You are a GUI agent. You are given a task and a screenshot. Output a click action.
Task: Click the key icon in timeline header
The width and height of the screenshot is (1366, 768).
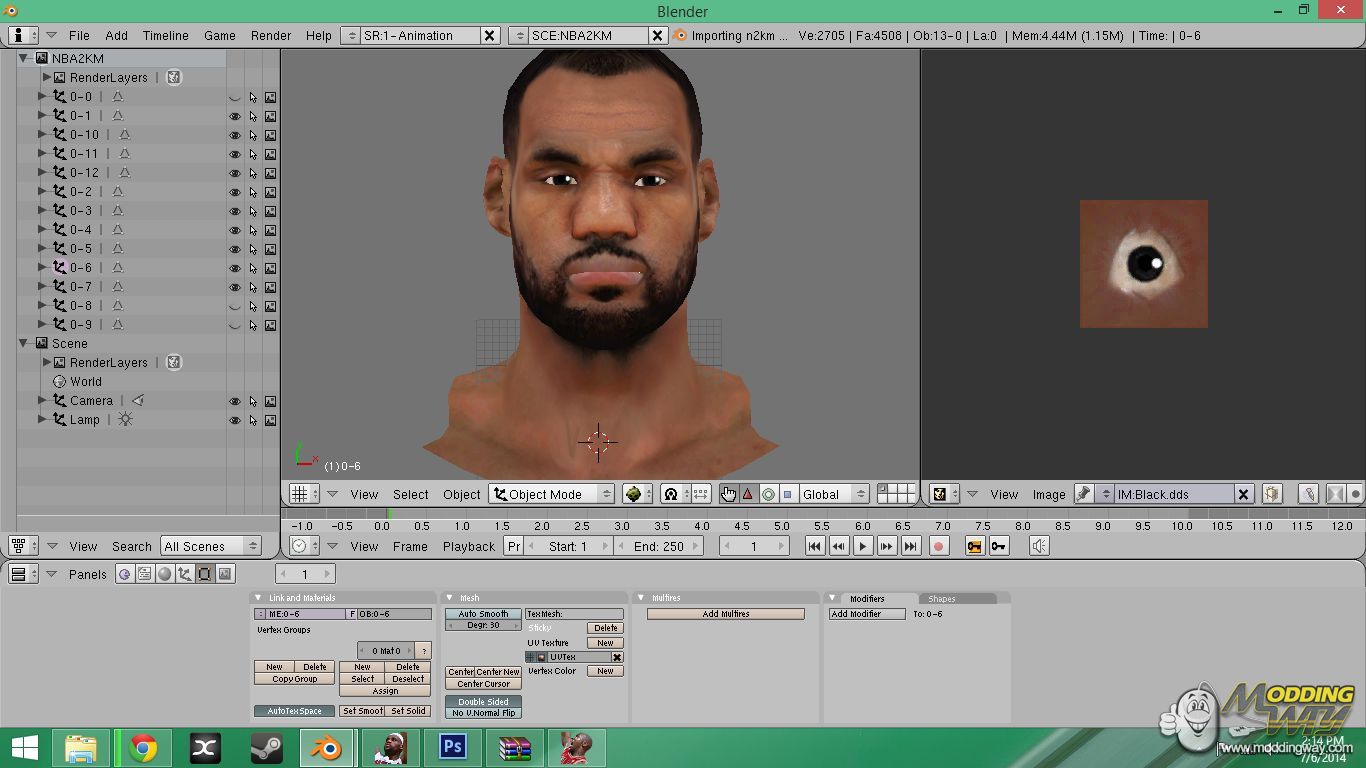pyautogui.click(x=998, y=546)
